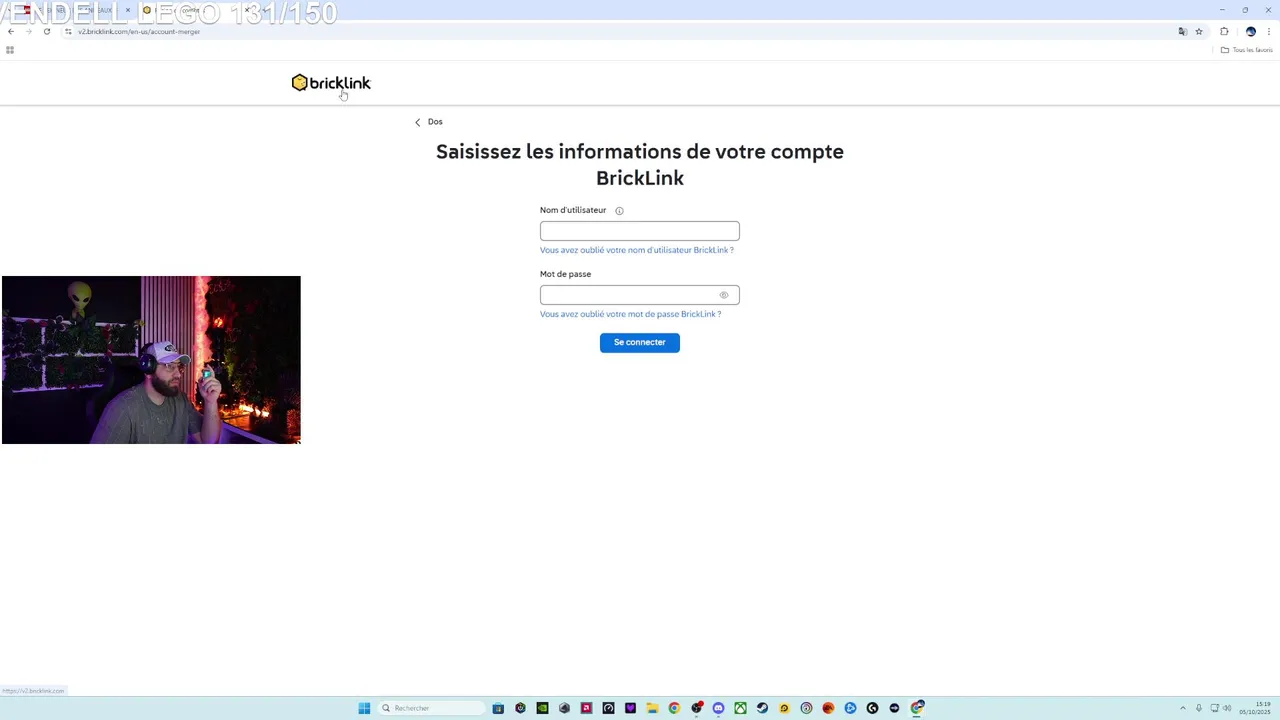The height and width of the screenshot is (720, 1280).
Task: Click the taskbar microphone icon
Action: click(1199, 708)
